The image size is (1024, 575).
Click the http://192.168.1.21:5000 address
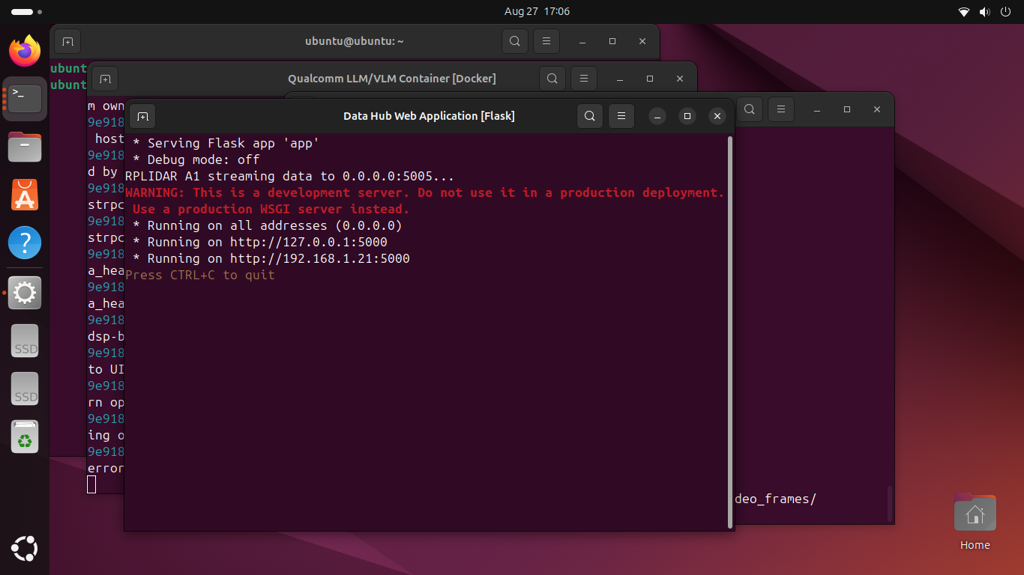(319, 258)
